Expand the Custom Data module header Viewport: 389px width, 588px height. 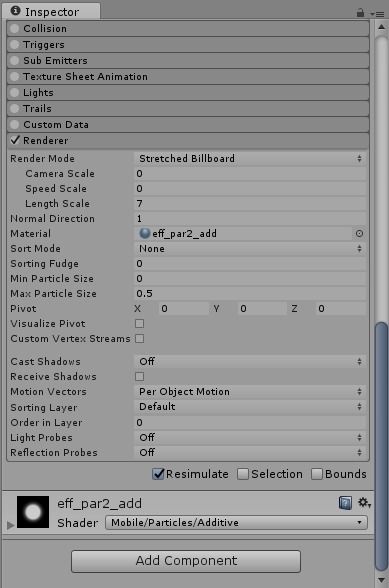188,124
